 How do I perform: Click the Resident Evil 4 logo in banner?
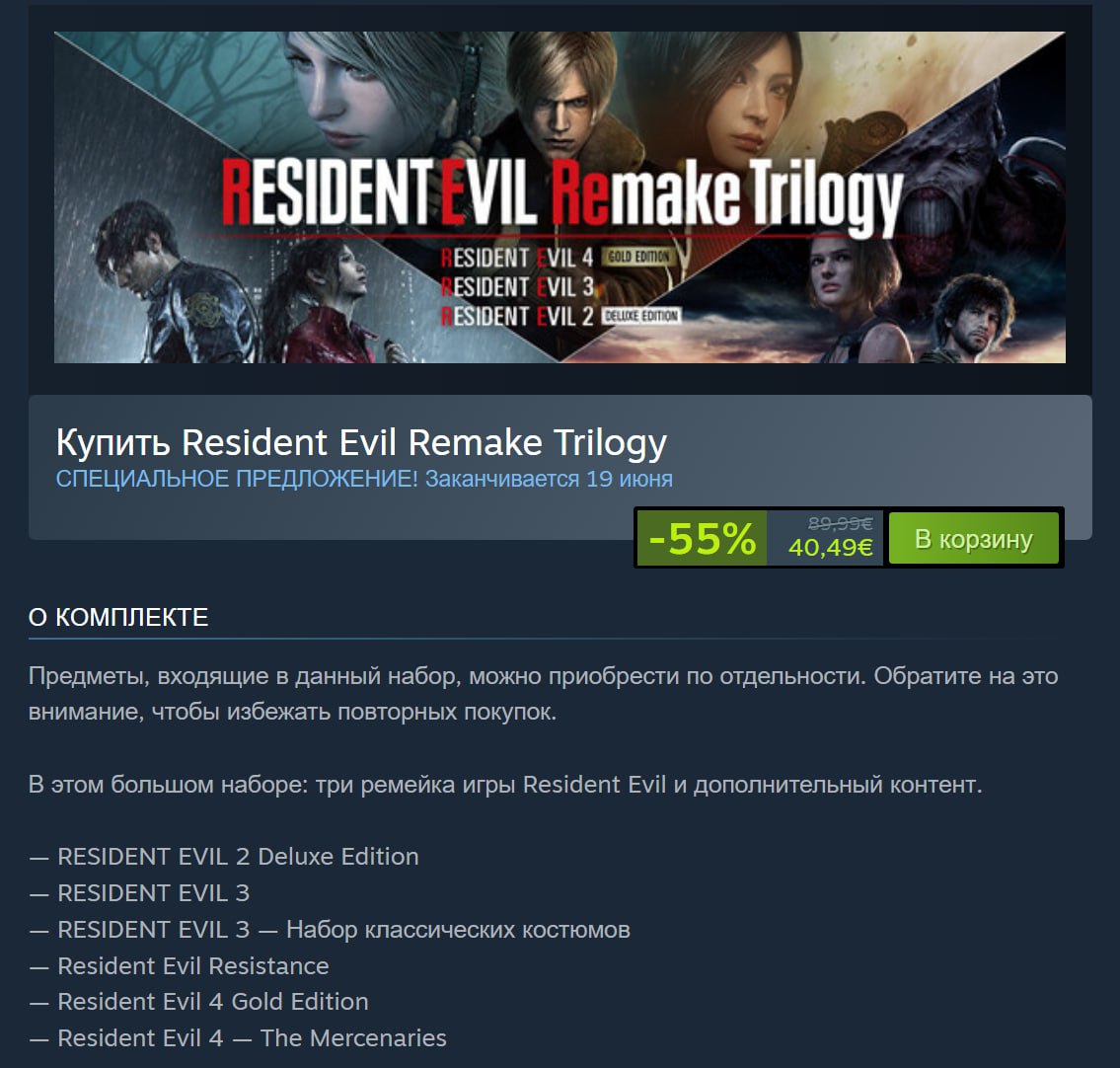(517, 258)
